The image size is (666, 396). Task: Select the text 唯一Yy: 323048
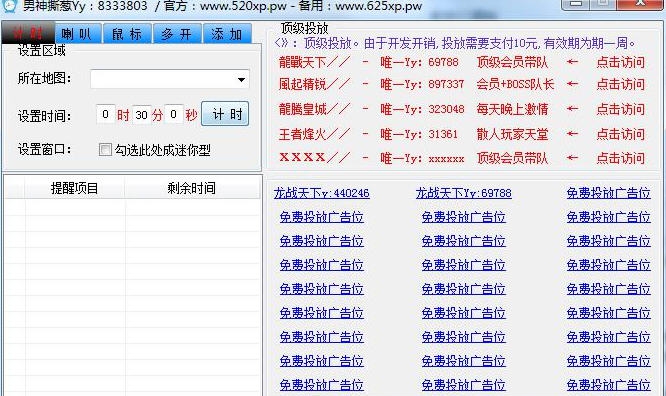click(422, 109)
